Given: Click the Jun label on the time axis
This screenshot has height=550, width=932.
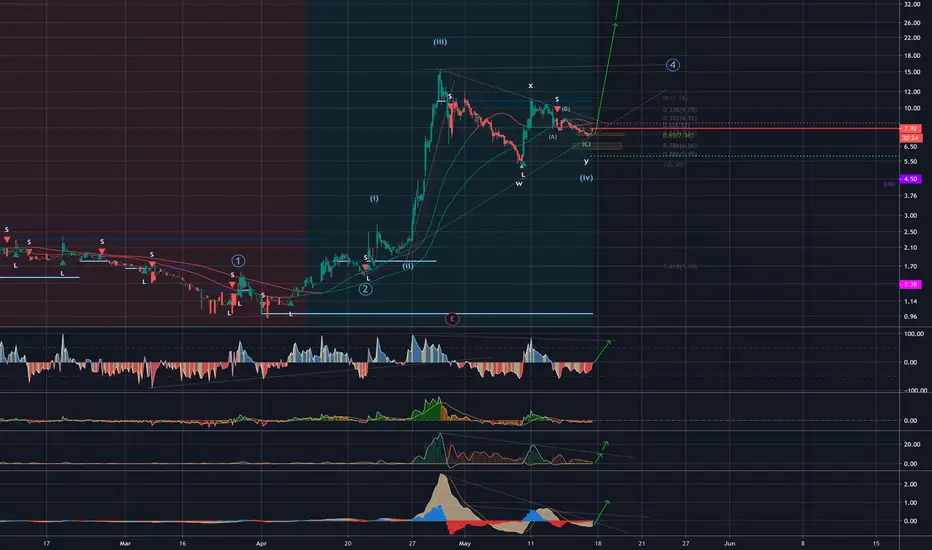Looking at the screenshot, I should click(729, 543).
